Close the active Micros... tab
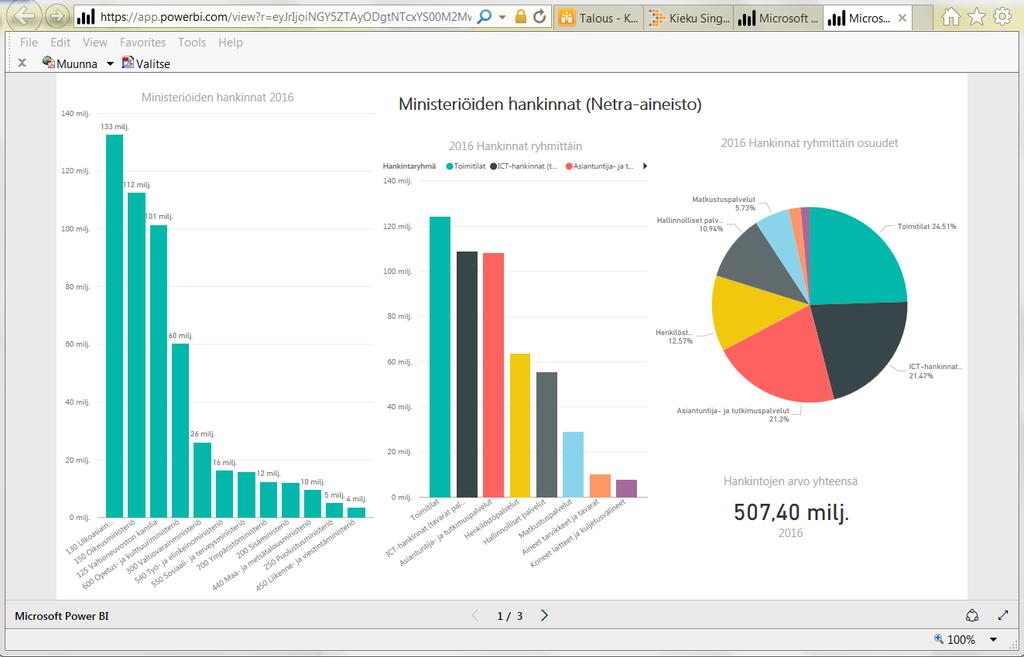This screenshot has width=1024, height=657. tap(902, 18)
